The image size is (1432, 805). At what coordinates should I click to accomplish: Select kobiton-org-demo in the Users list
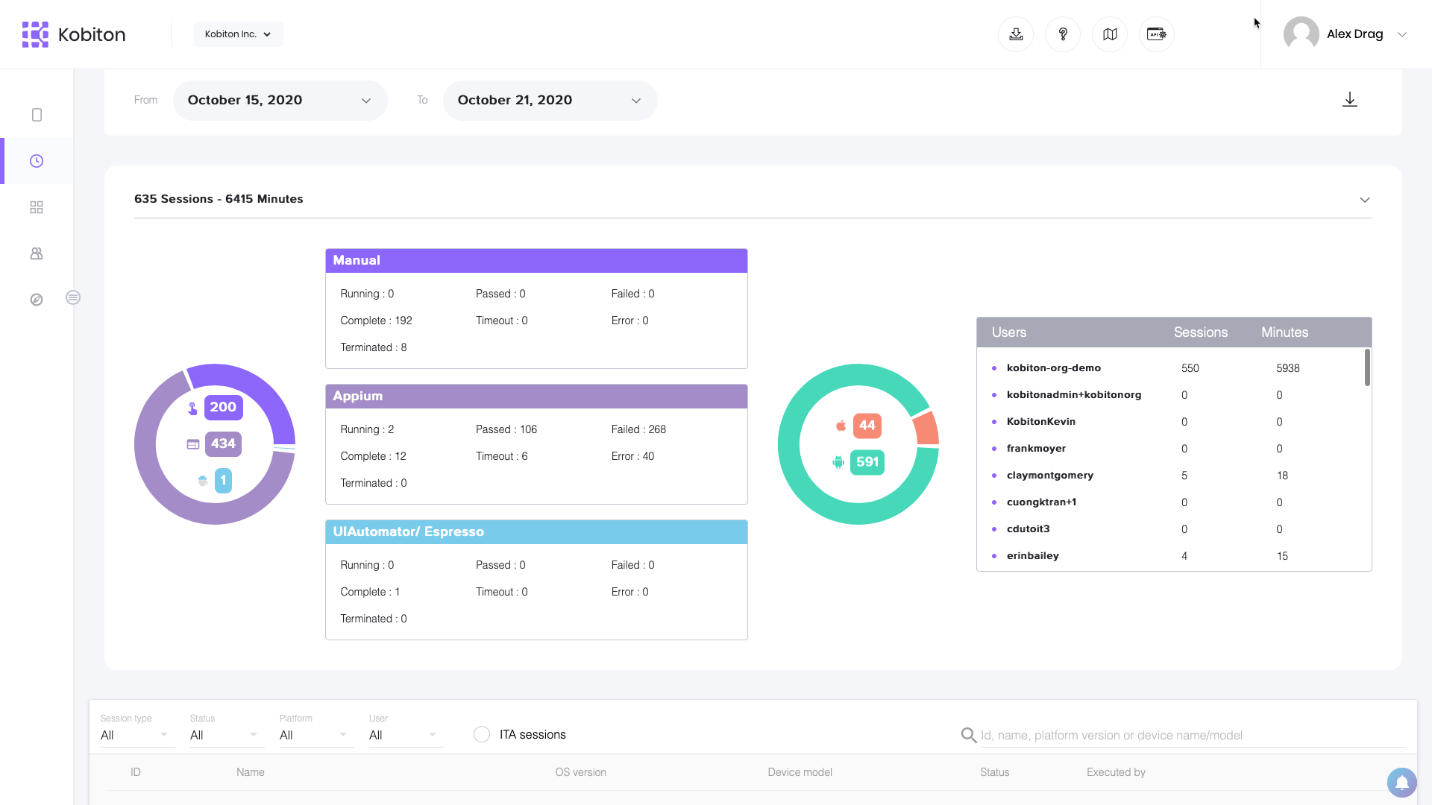[x=1053, y=368]
